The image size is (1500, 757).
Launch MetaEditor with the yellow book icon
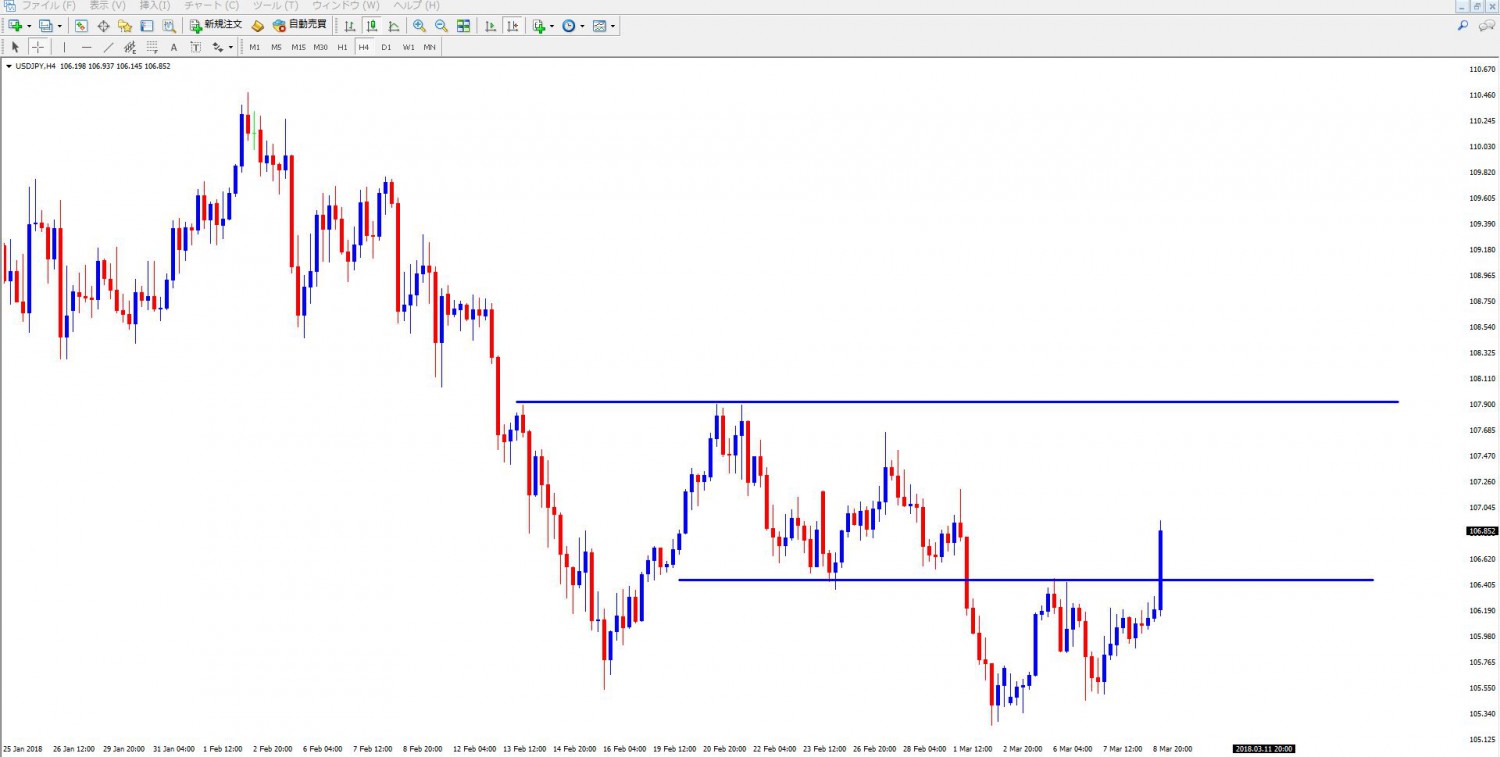point(257,25)
